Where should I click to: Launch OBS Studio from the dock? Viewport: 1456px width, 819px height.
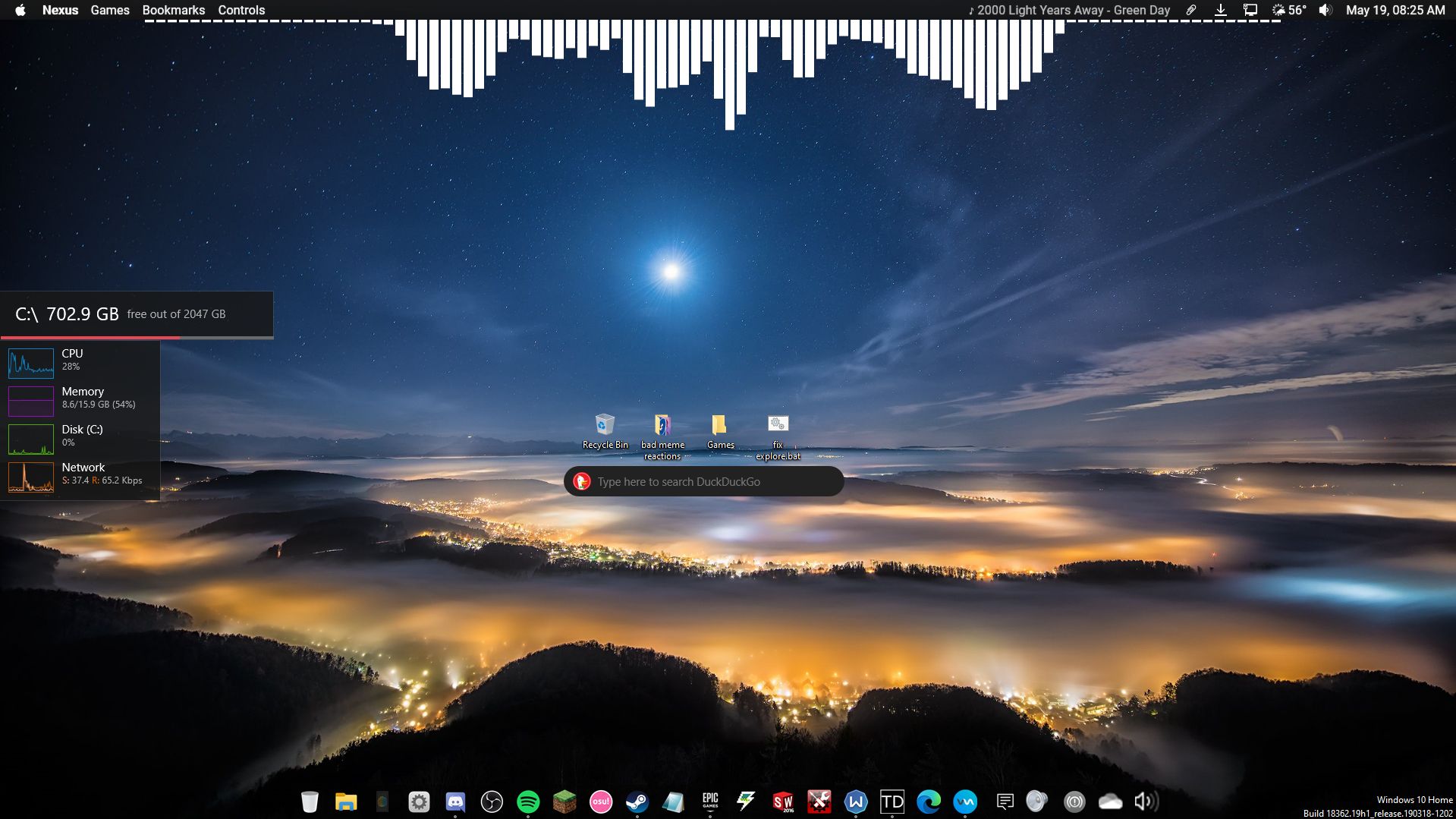[x=492, y=802]
